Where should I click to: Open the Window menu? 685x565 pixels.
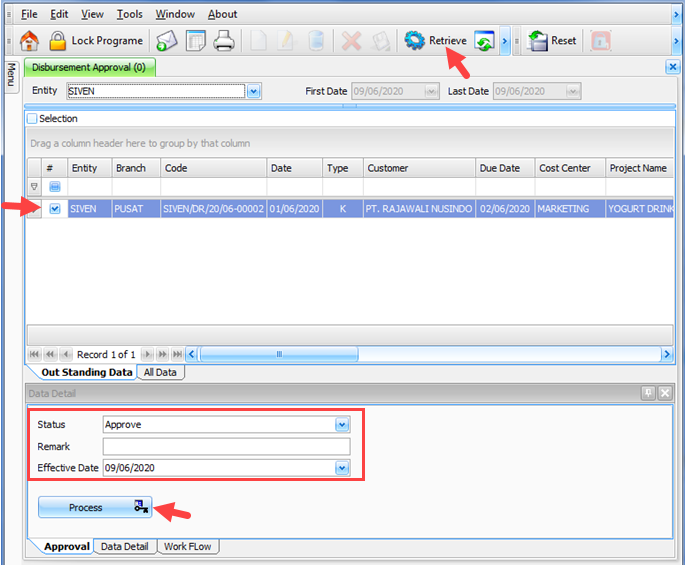(x=175, y=14)
